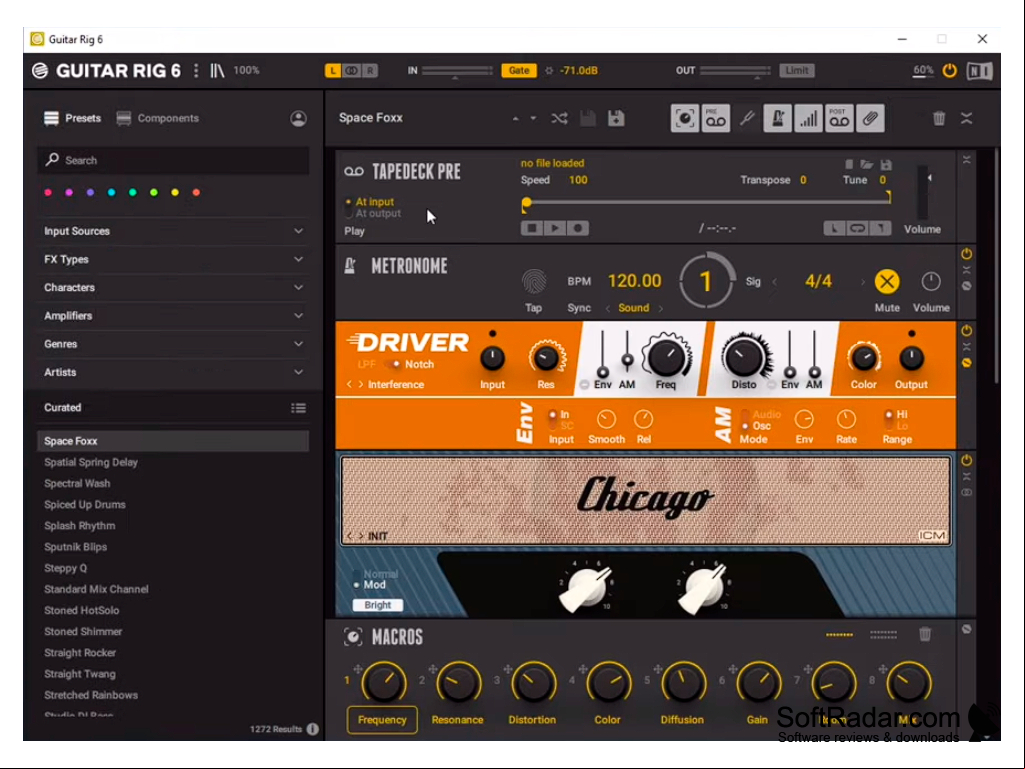Viewport: 1025px width, 769px height.
Task: Toggle Driver module power button
Action: (966, 331)
